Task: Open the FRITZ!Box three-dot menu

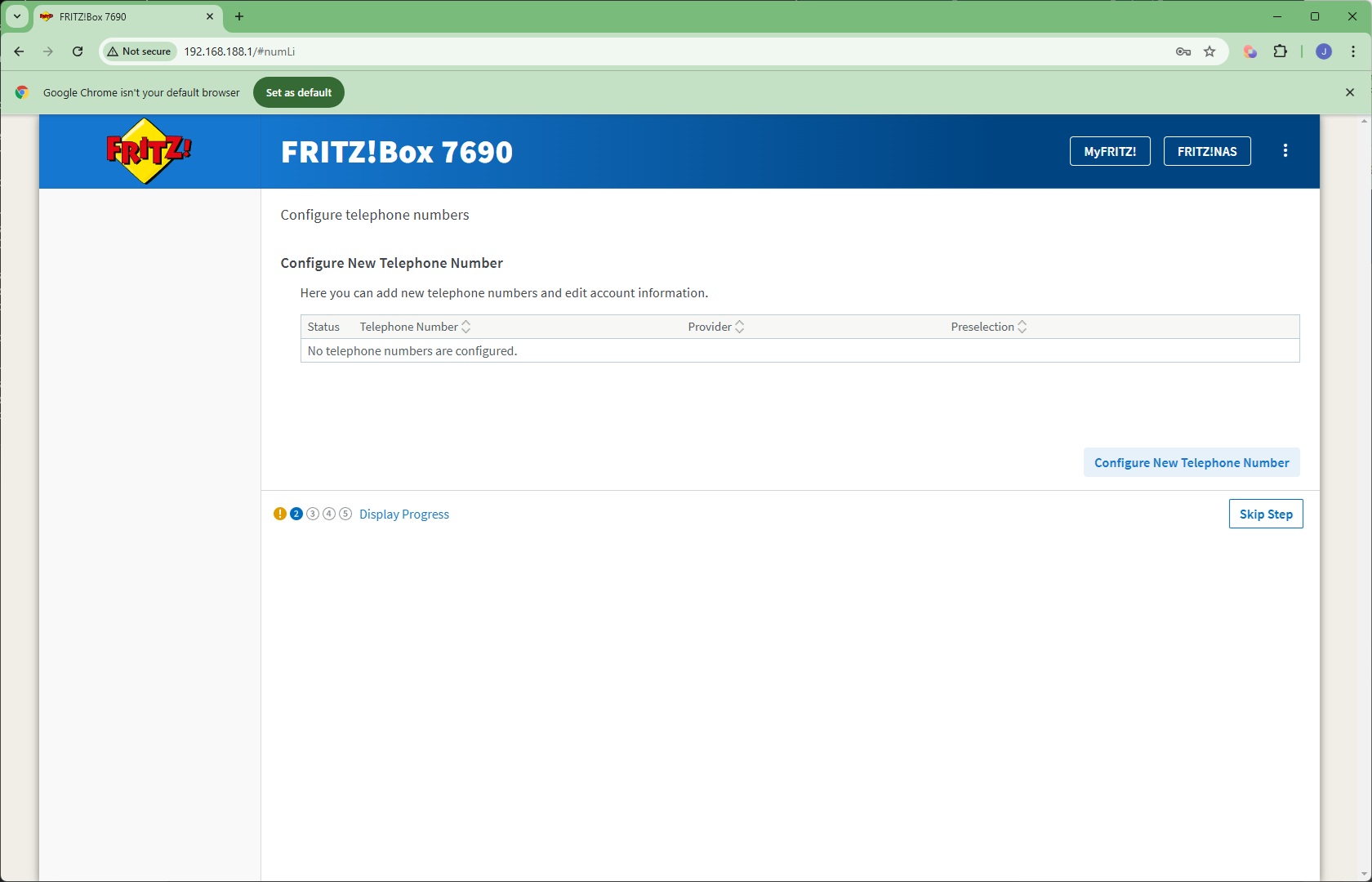Action: coord(1285,151)
